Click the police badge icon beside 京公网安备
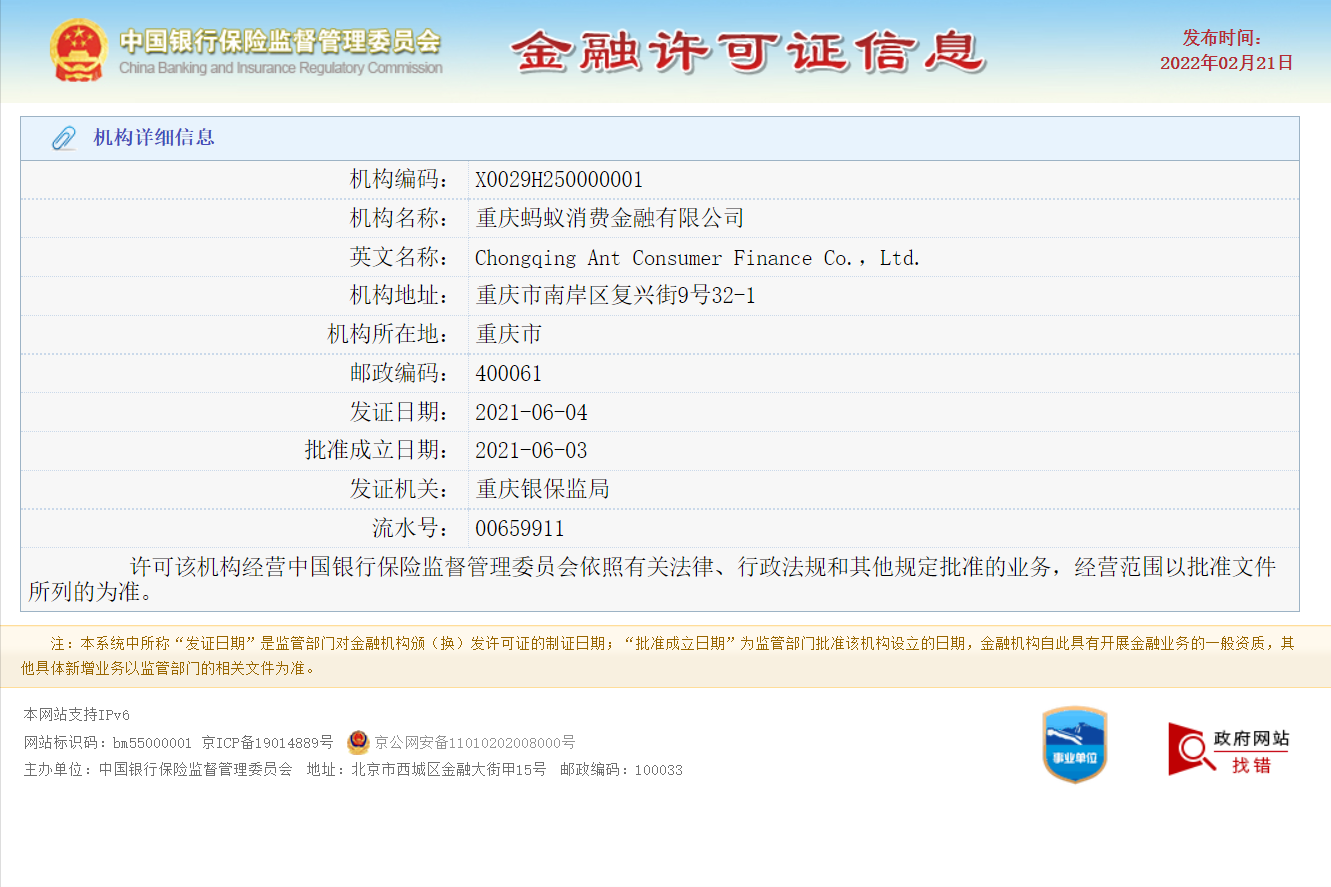The height and width of the screenshot is (887, 1331). (358, 742)
